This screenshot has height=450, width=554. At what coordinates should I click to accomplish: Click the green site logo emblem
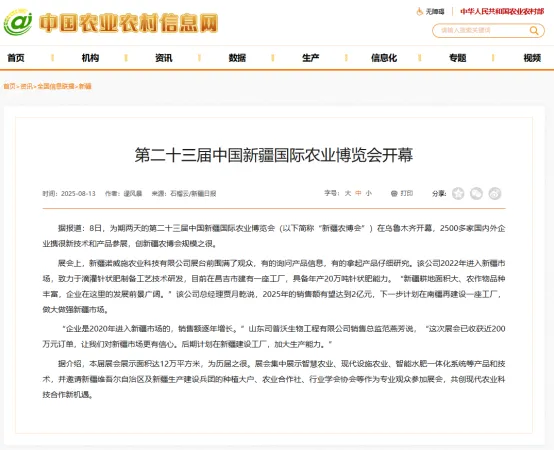pos(18,22)
